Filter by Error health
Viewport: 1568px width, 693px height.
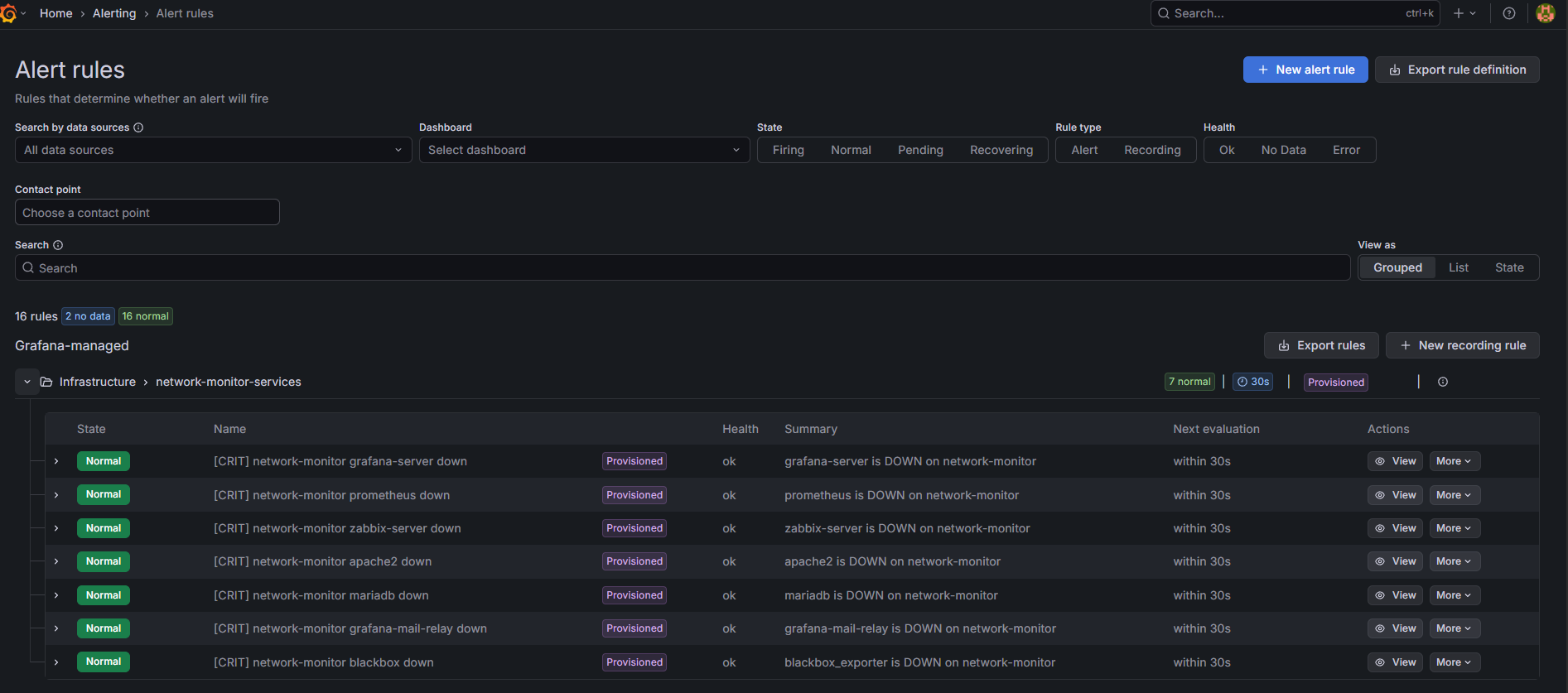coord(1346,150)
